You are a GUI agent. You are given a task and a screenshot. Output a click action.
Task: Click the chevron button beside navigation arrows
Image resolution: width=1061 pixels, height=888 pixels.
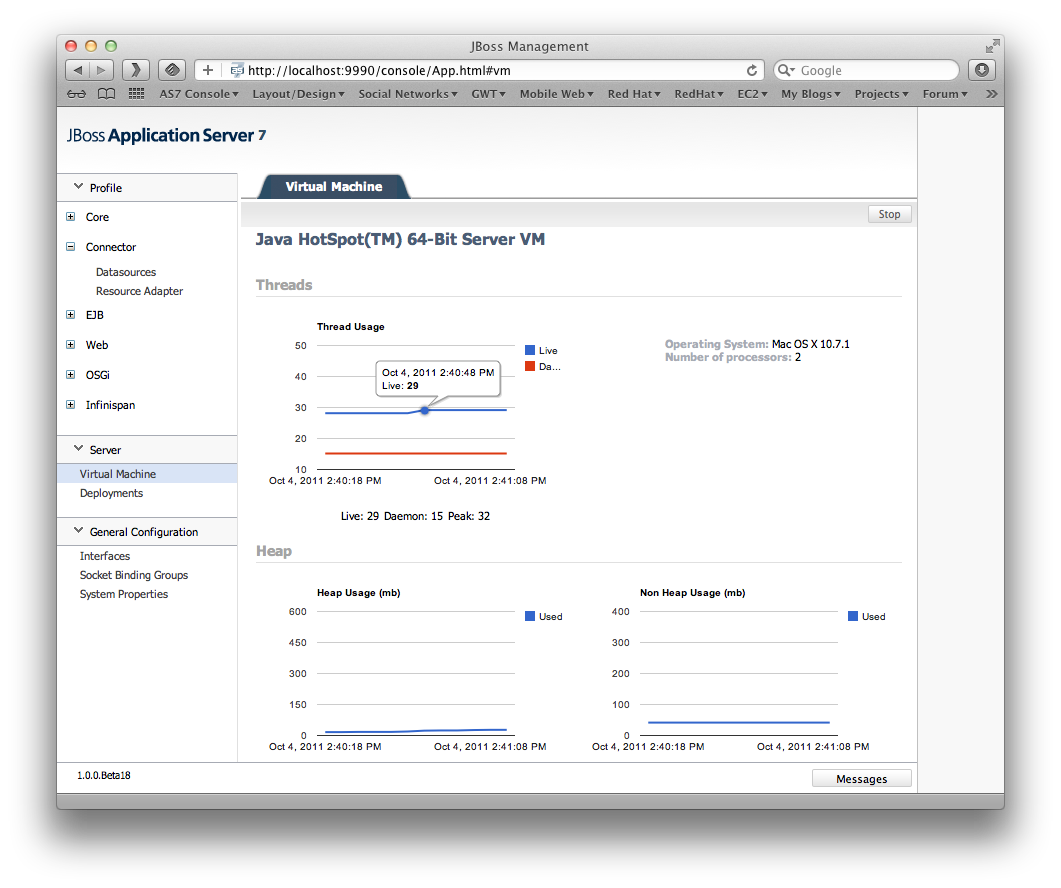[x=136, y=70]
